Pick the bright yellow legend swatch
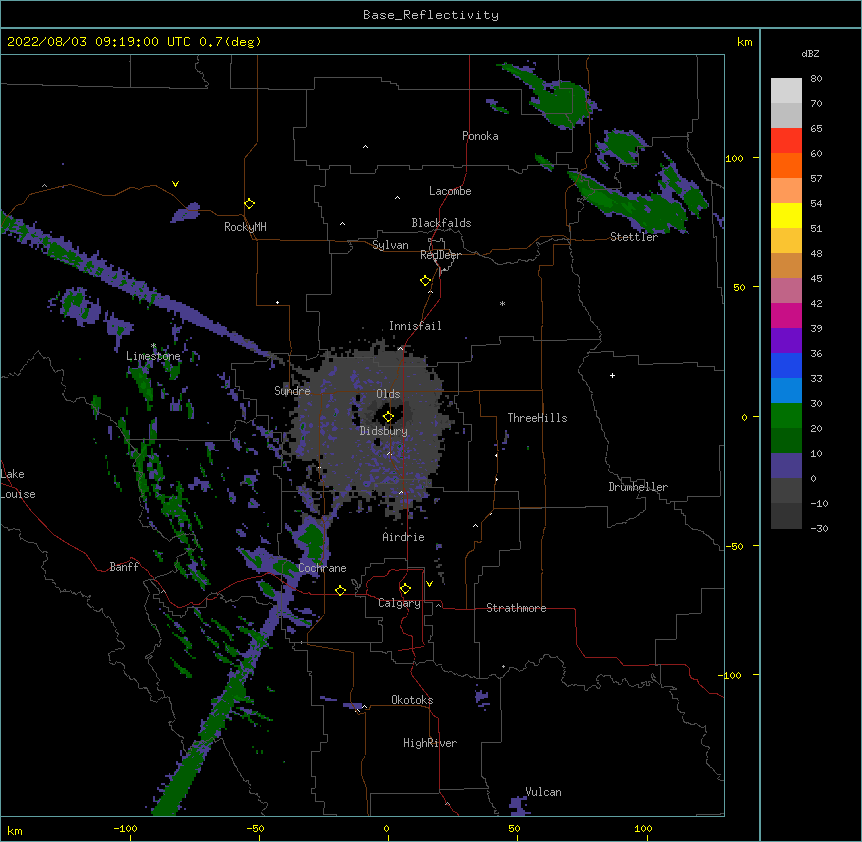Screen dimensions: 862x842 tap(786, 215)
